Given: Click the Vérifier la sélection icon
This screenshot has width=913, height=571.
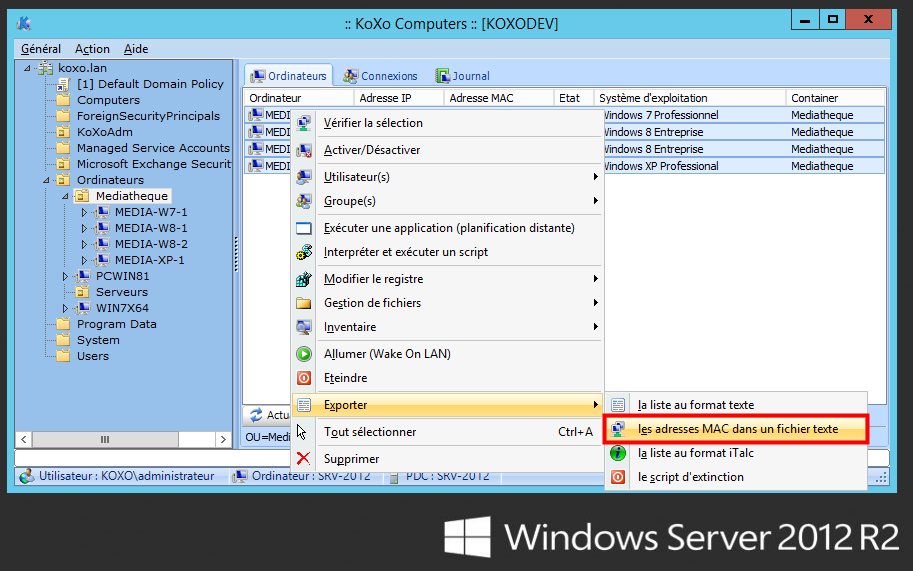Looking at the screenshot, I should [303, 123].
